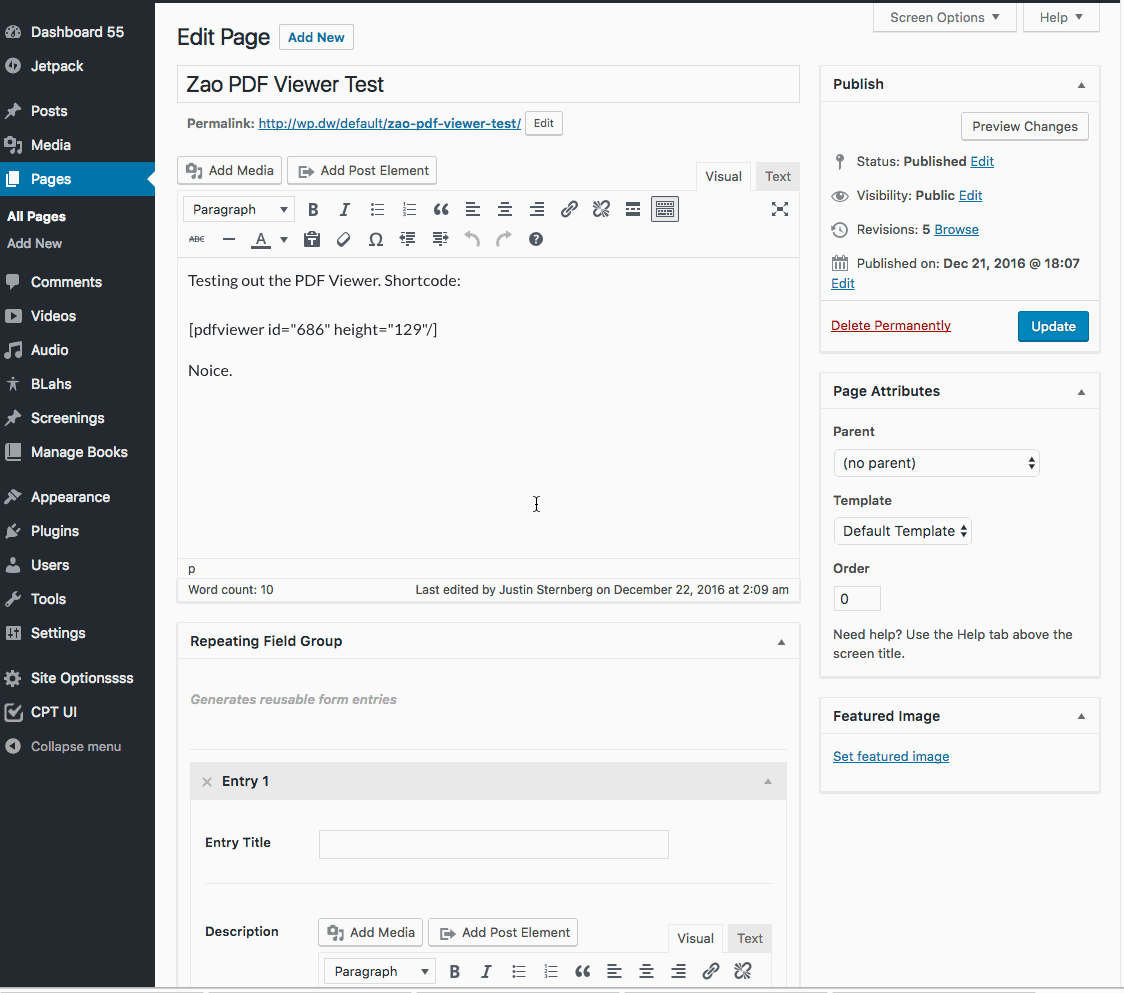
Task: Open text color picker dropdown arrow
Action: tap(284, 239)
